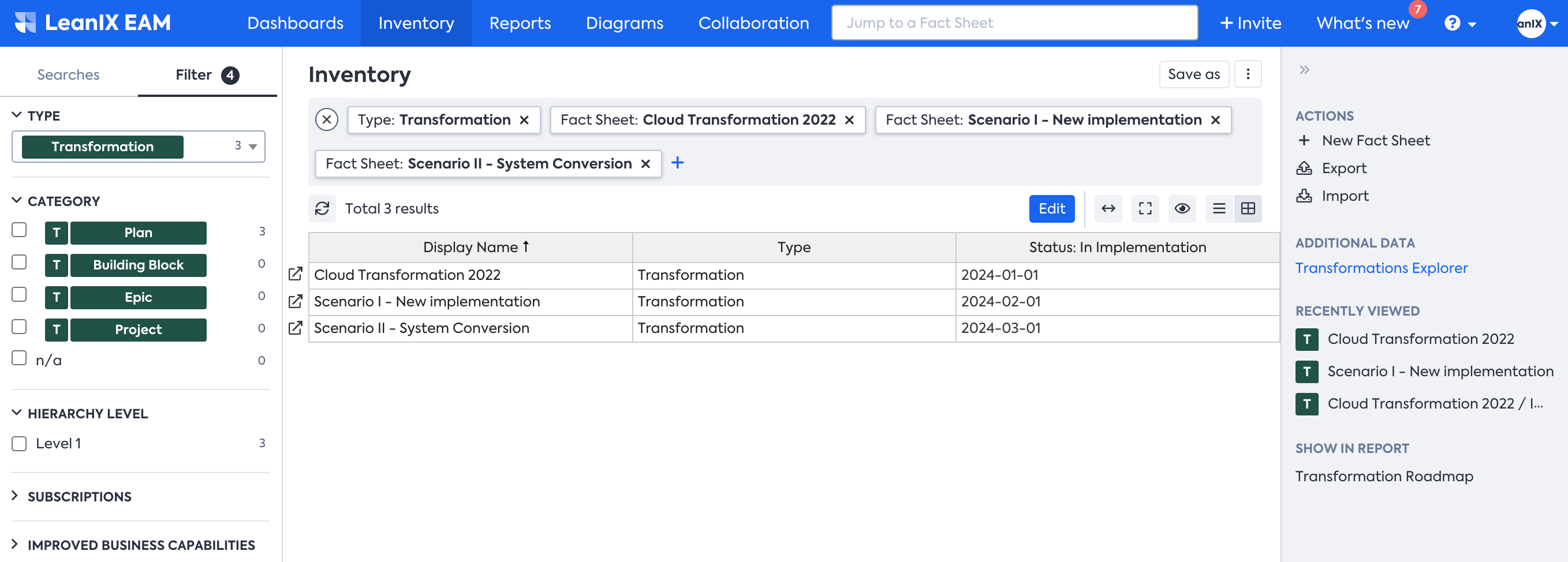Refresh the inventory results
Viewport: 1568px width, 562px height.
tap(322, 209)
